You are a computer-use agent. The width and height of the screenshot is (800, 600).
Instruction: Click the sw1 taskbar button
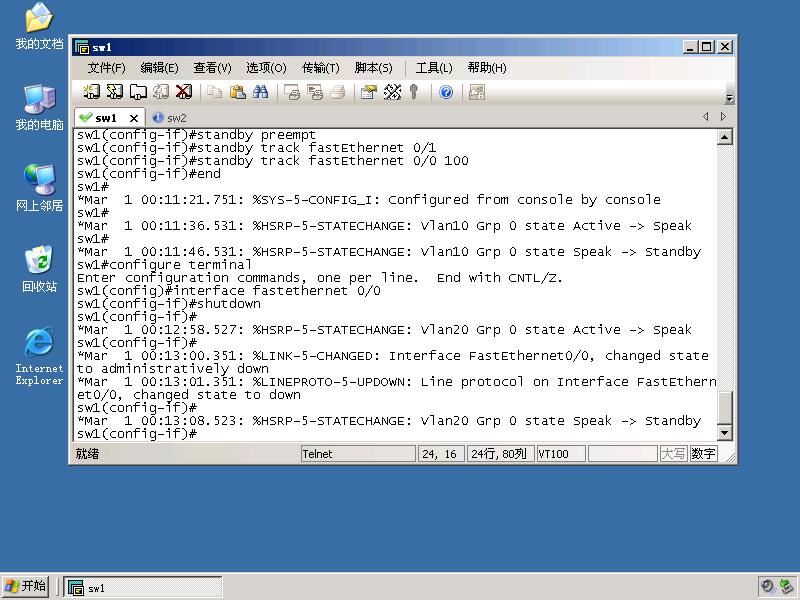tap(143, 588)
